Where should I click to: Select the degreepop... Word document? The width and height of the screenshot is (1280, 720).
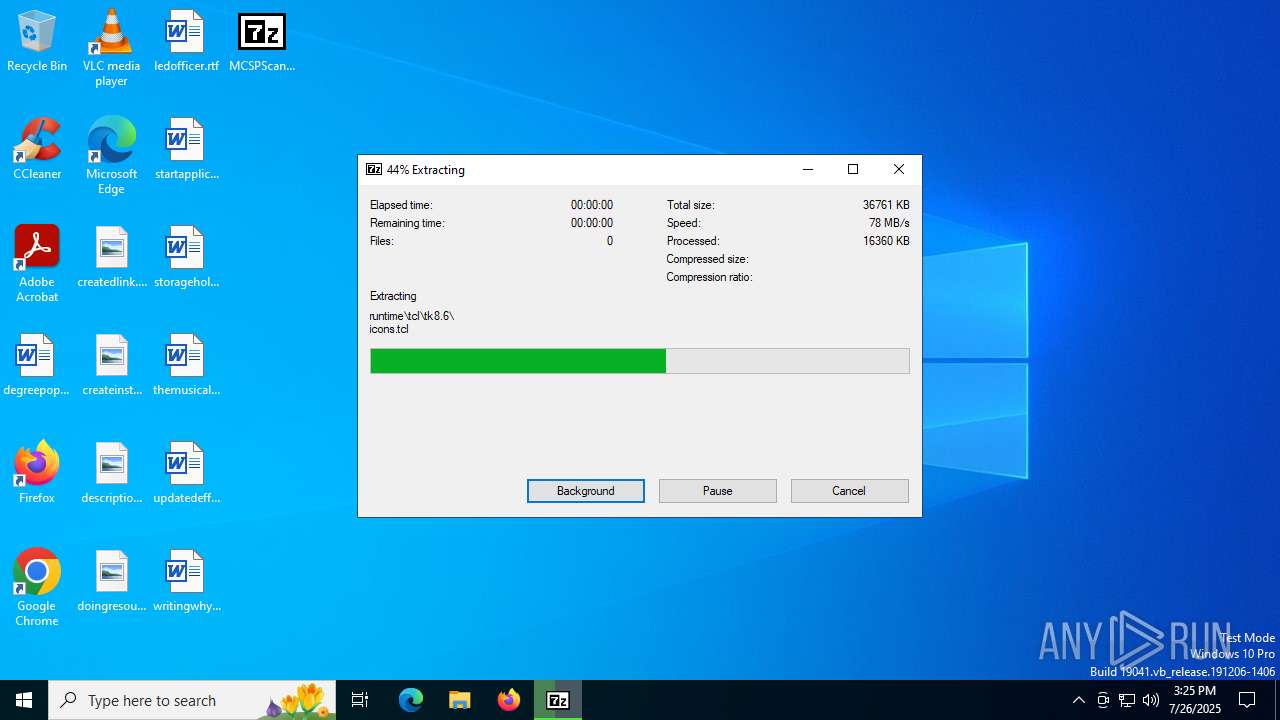click(37, 365)
